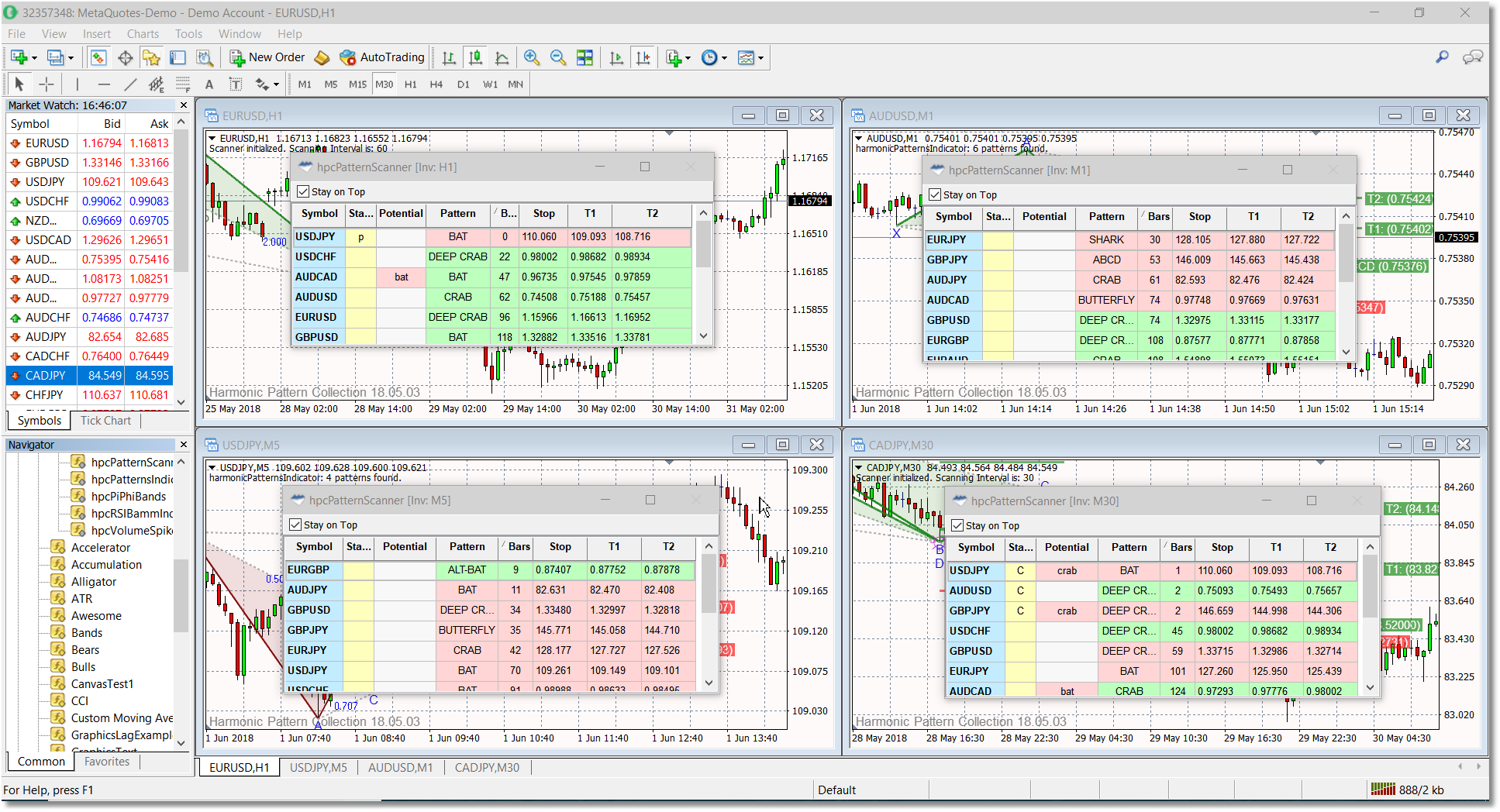Sort H1 scanner by Pattern column header
The image size is (1500, 812).
pyautogui.click(x=458, y=213)
